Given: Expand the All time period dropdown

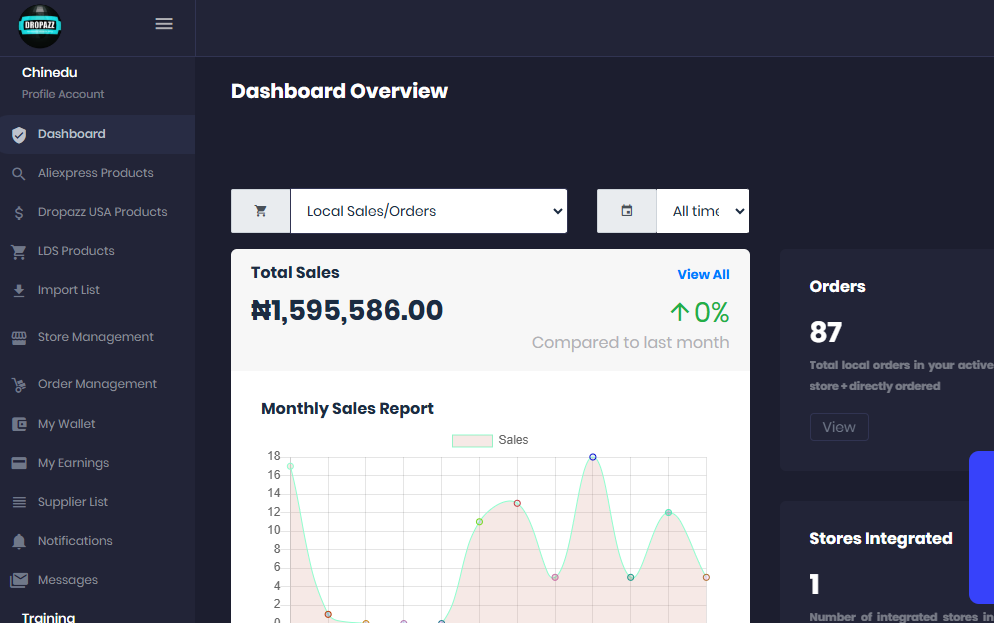Looking at the screenshot, I should point(702,211).
